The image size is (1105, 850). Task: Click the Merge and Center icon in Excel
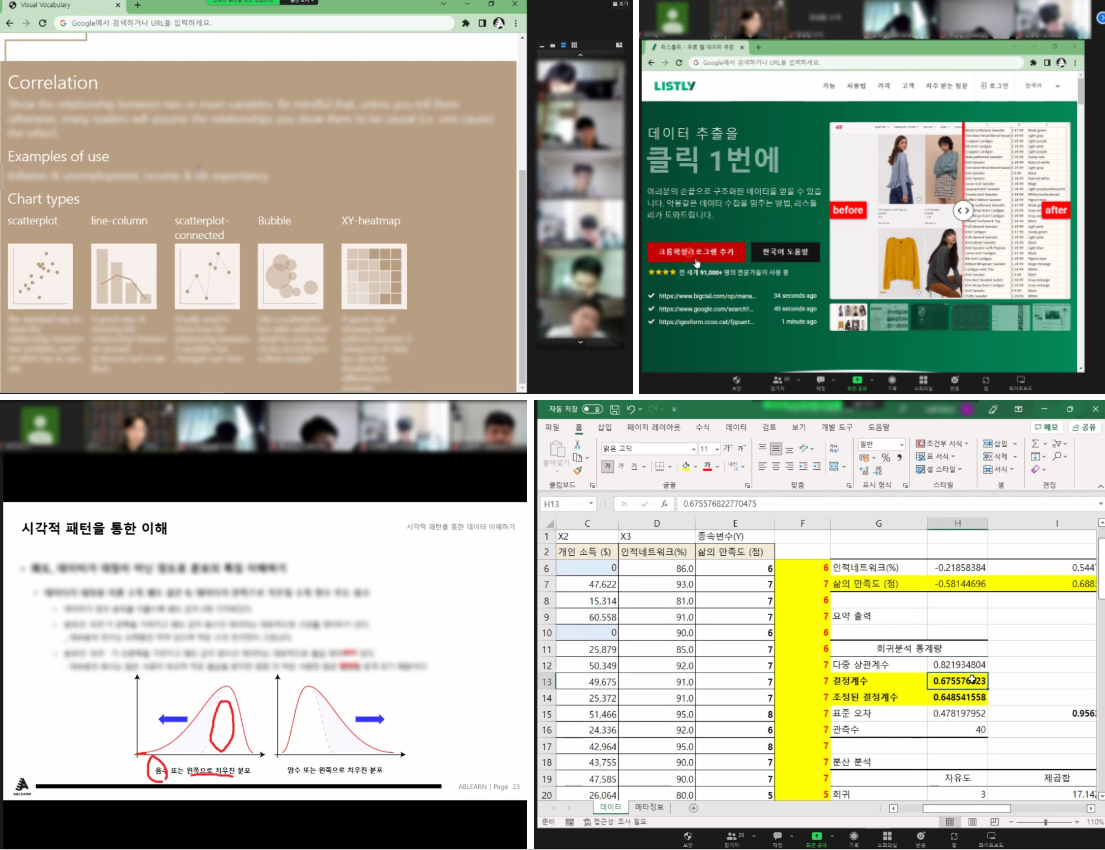click(834, 466)
